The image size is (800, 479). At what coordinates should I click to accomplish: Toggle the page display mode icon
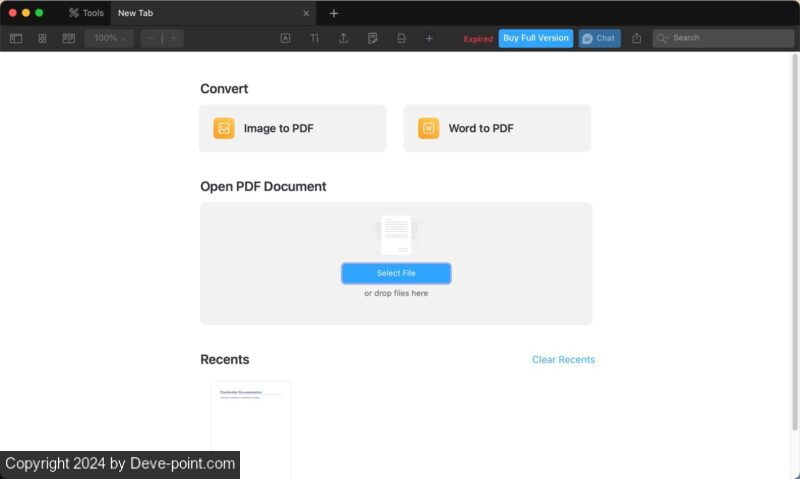(69, 38)
